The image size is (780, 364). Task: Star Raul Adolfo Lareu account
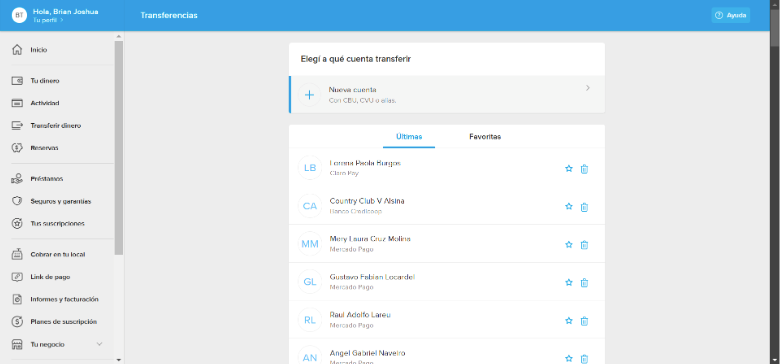569,321
